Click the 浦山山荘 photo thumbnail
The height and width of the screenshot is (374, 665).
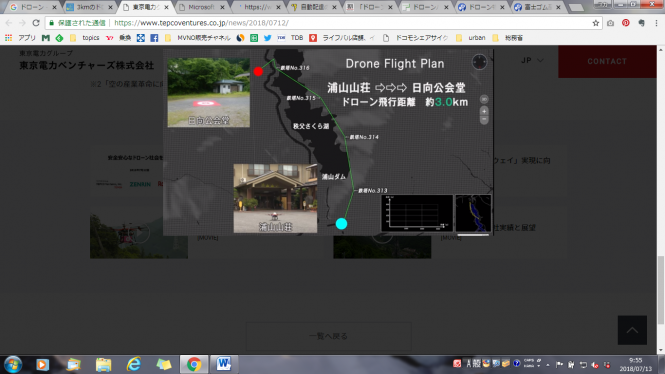[x=275, y=198]
